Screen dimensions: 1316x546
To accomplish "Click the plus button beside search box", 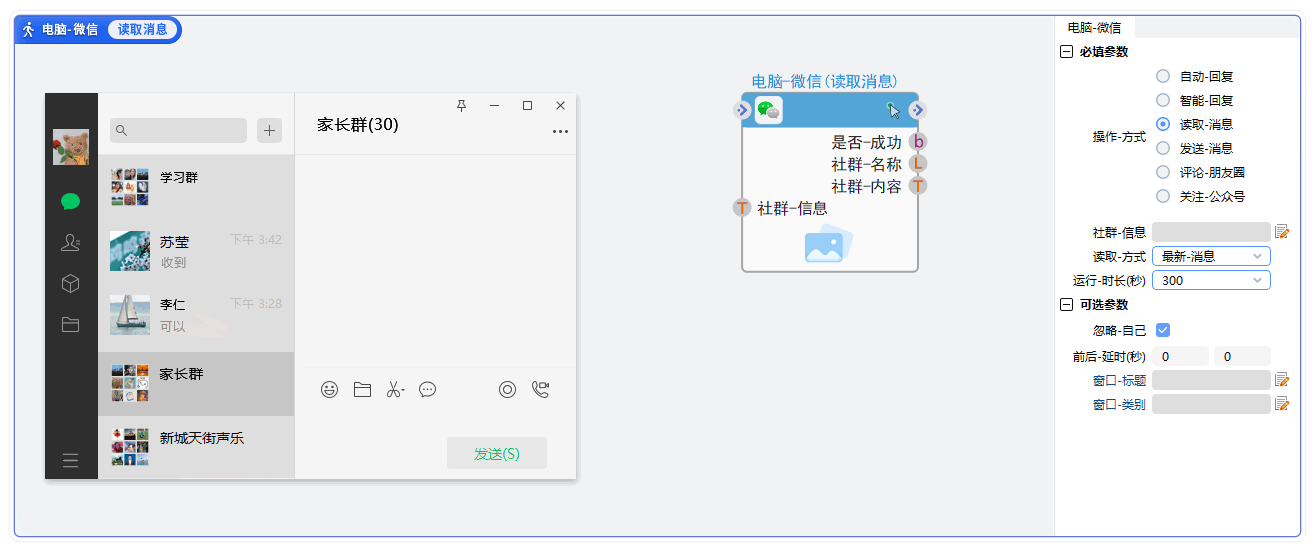I will point(269,130).
